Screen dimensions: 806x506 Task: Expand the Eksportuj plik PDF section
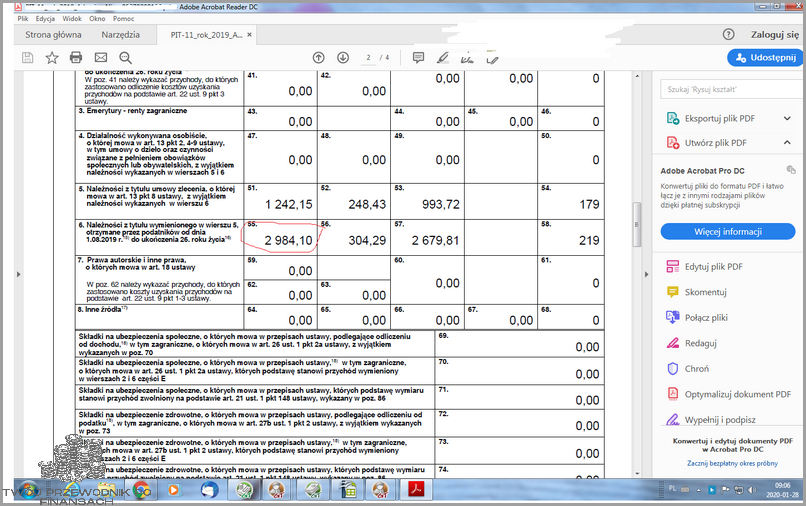tap(787, 118)
